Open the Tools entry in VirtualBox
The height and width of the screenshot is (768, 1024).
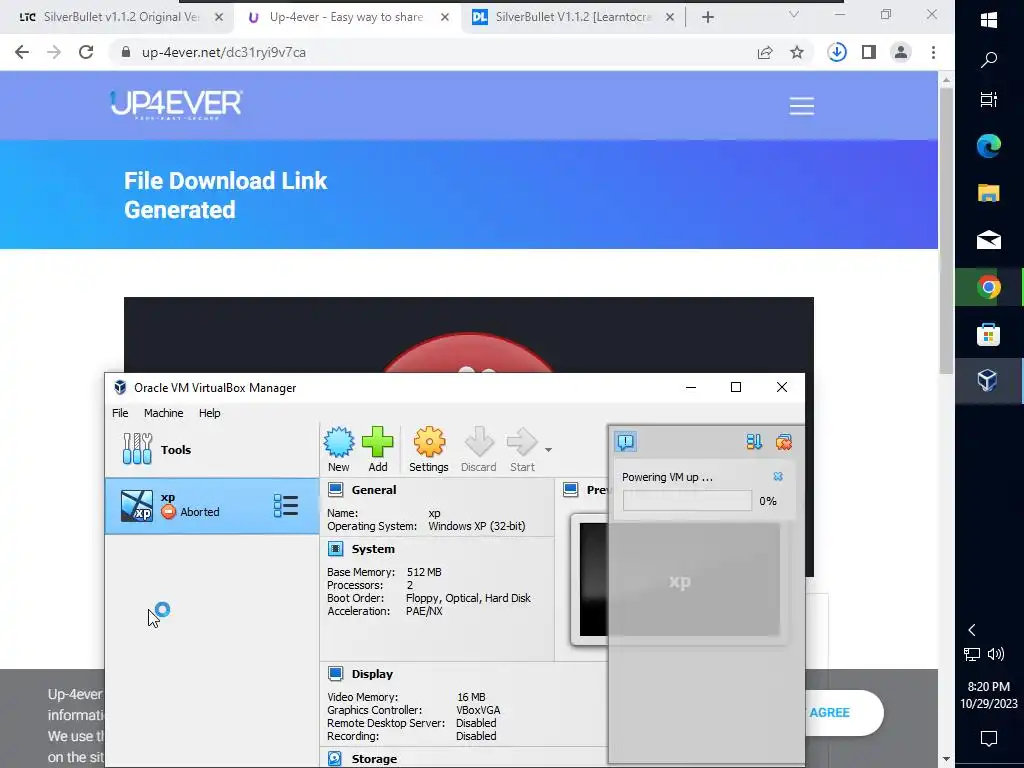coord(212,449)
